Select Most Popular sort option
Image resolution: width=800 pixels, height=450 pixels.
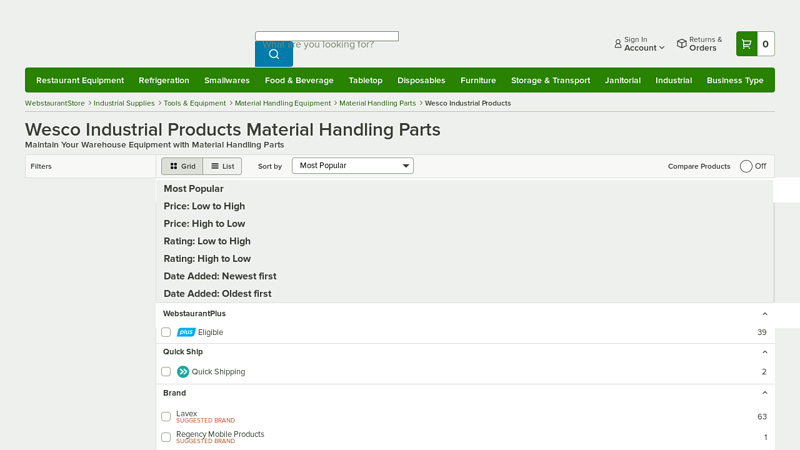tap(193, 189)
